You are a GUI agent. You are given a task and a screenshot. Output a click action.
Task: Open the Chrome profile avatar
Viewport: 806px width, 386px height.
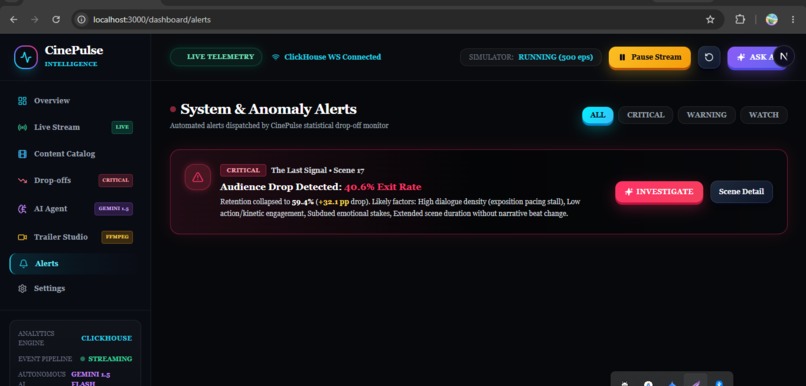pos(772,20)
